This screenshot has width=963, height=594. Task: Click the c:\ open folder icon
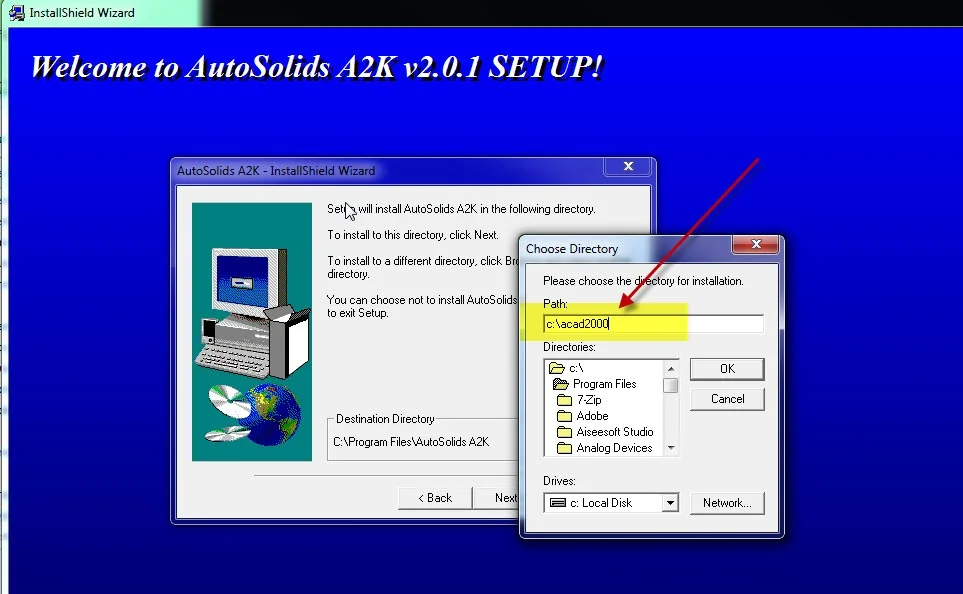556,368
